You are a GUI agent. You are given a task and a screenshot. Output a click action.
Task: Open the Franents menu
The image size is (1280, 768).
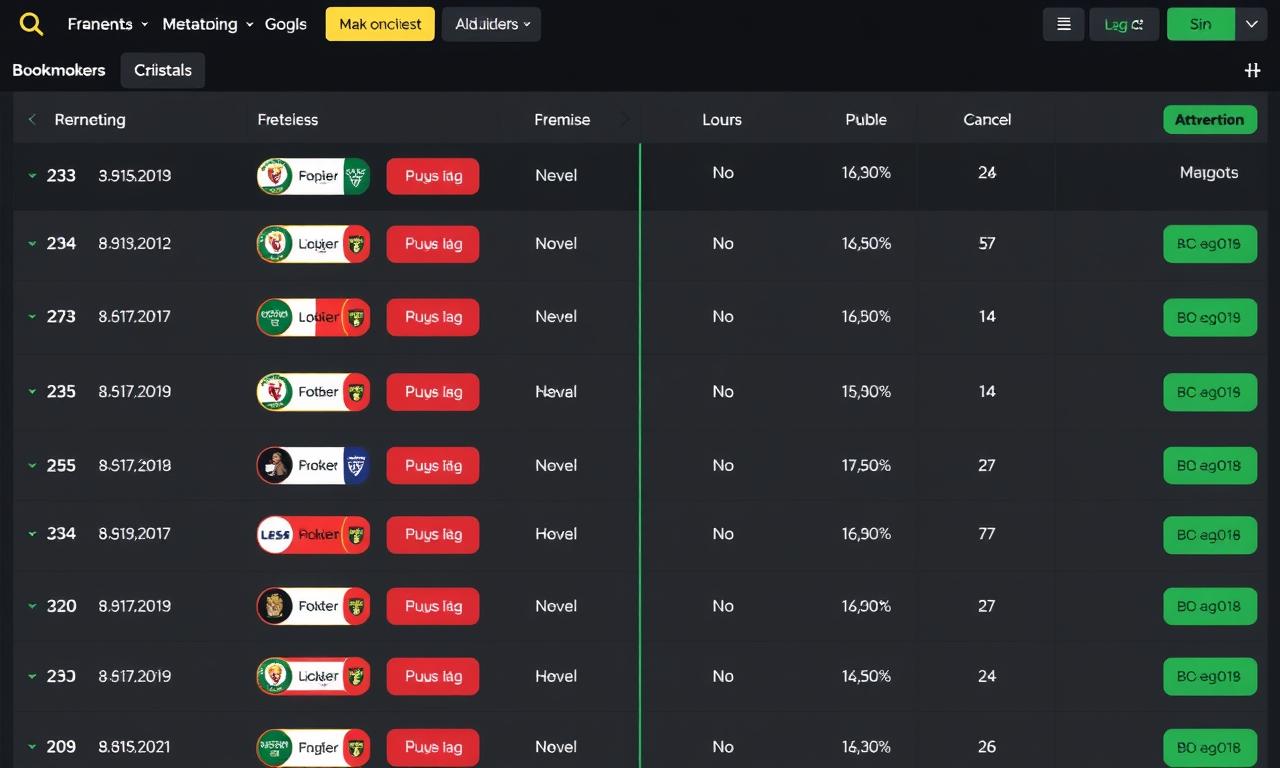click(x=107, y=24)
